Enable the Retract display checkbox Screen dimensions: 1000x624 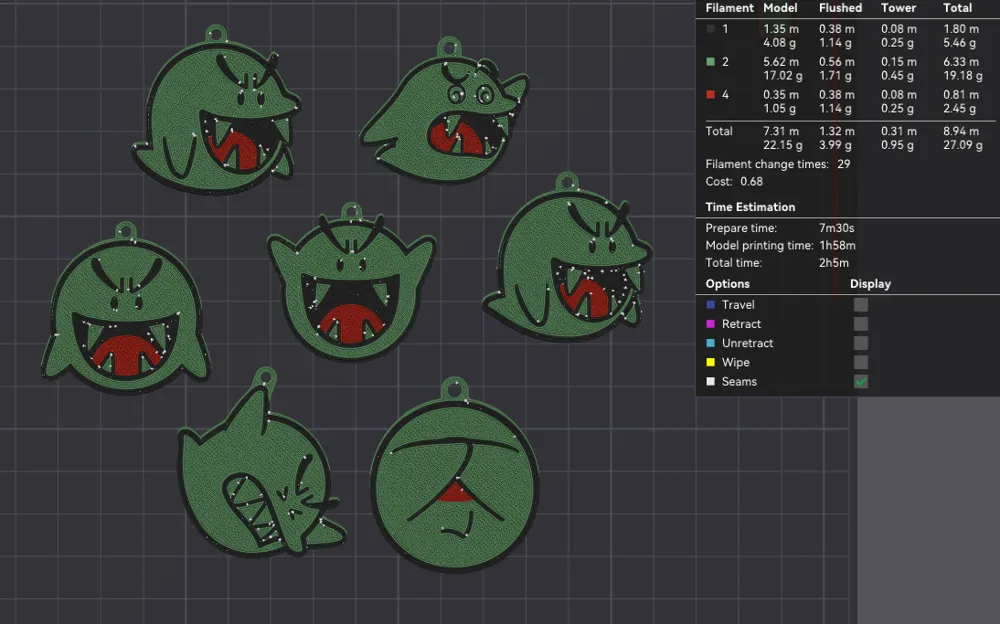(860, 324)
